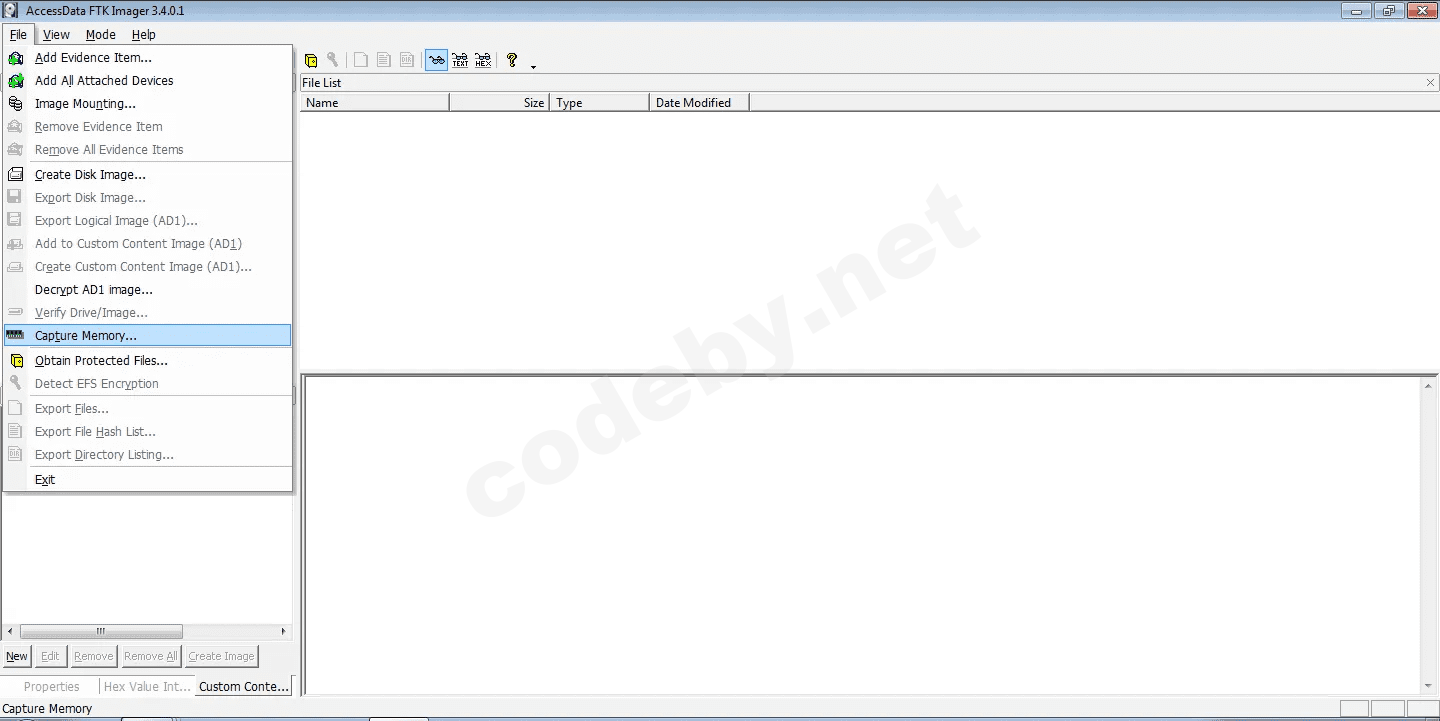
Task: Sort the file list by Size column
Action: click(x=499, y=103)
